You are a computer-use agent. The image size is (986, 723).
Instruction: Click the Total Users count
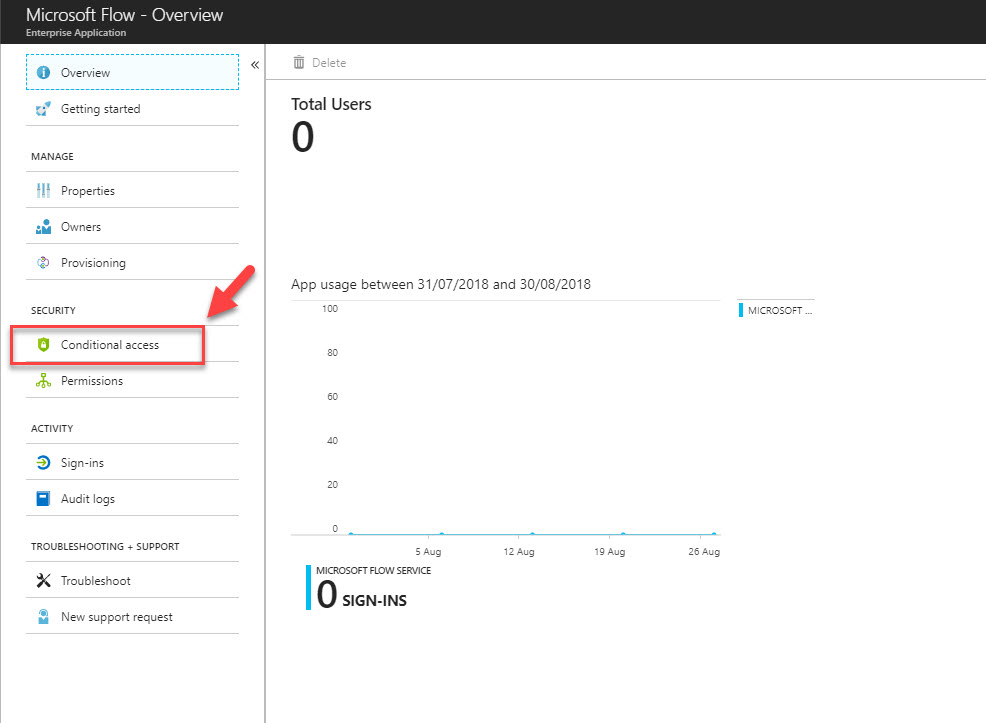302,136
